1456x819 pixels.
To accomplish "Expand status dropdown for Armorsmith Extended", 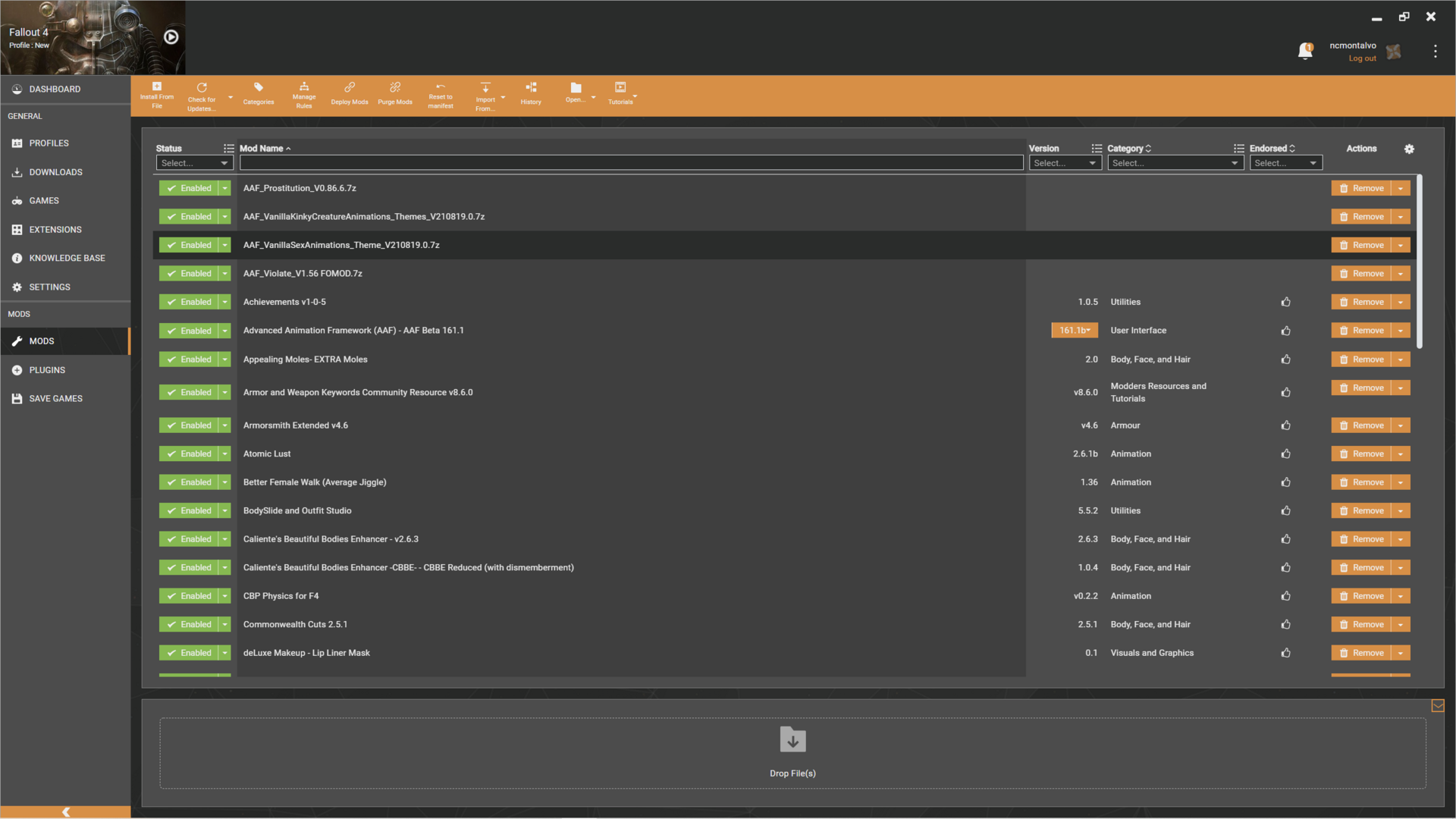I will [224, 425].
